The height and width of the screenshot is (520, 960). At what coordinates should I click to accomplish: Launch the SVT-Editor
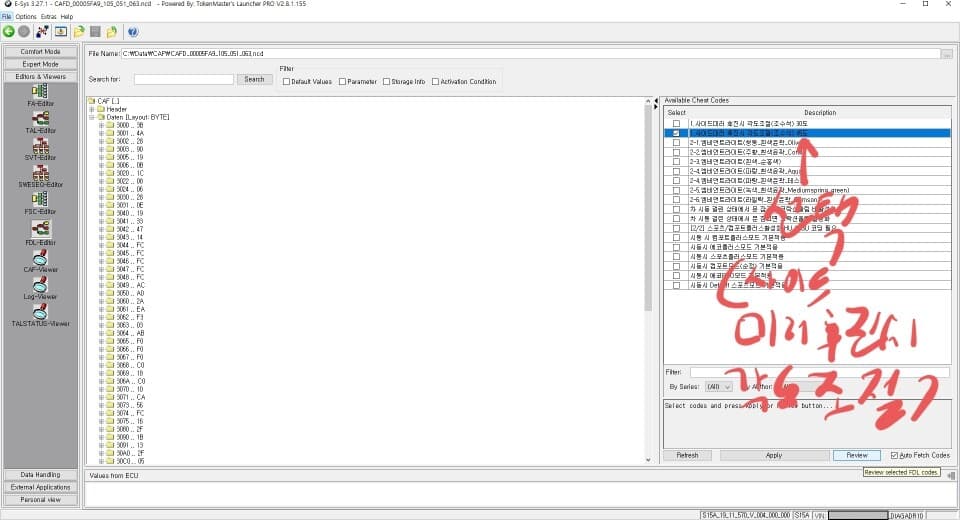(x=40, y=147)
